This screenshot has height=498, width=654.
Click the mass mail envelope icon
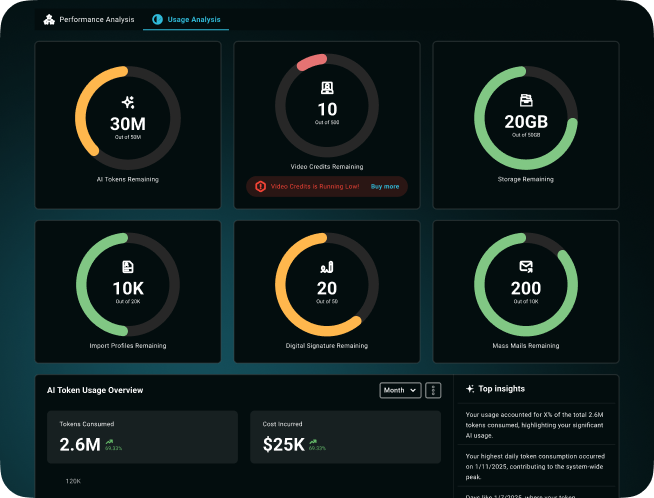pos(526,266)
